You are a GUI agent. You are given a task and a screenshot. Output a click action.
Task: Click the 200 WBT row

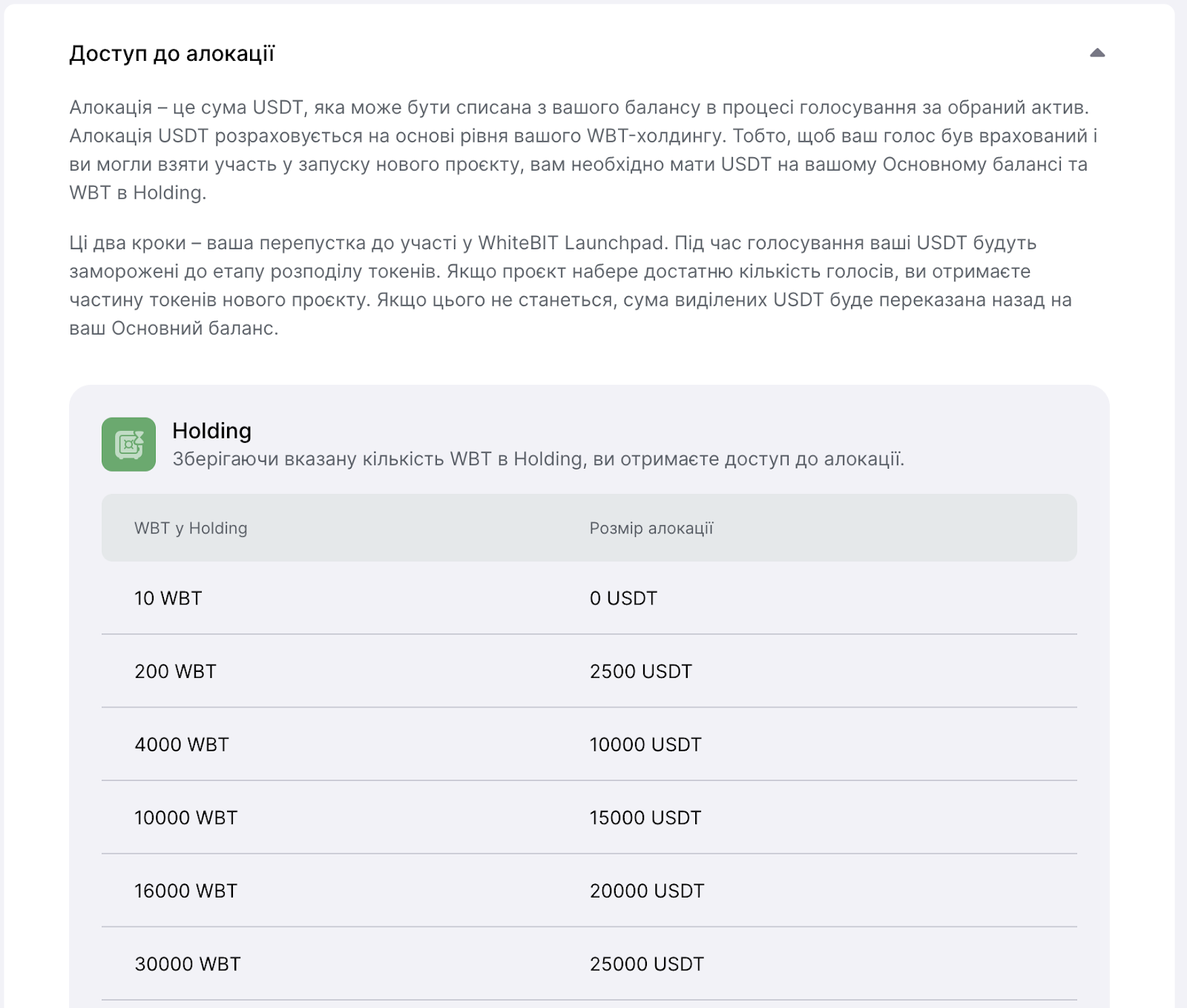pyautogui.click(x=589, y=671)
